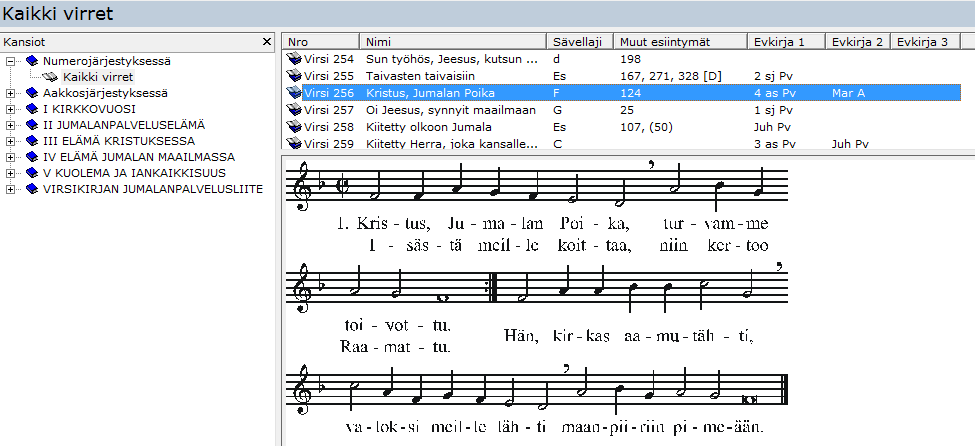This screenshot has height=446, width=975.
Task: Select the III ELÄMÄ KRISTUKSESSA tree label
Action: click(x=119, y=141)
